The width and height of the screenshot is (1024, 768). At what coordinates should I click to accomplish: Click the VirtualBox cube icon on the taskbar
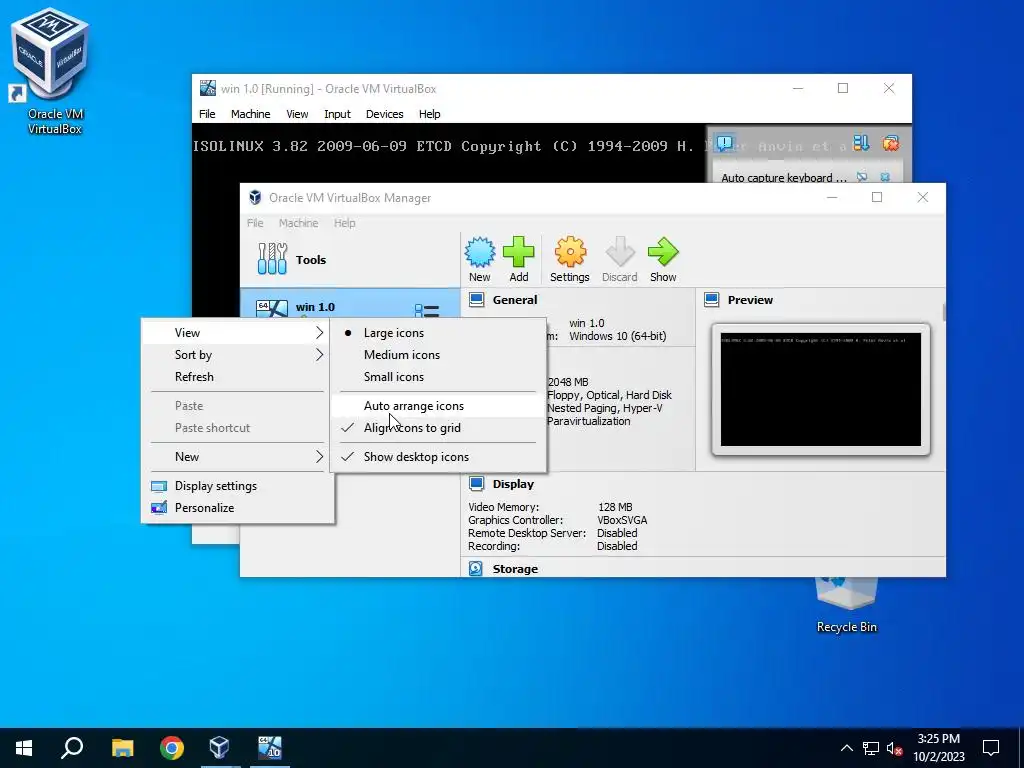coord(219,748)
